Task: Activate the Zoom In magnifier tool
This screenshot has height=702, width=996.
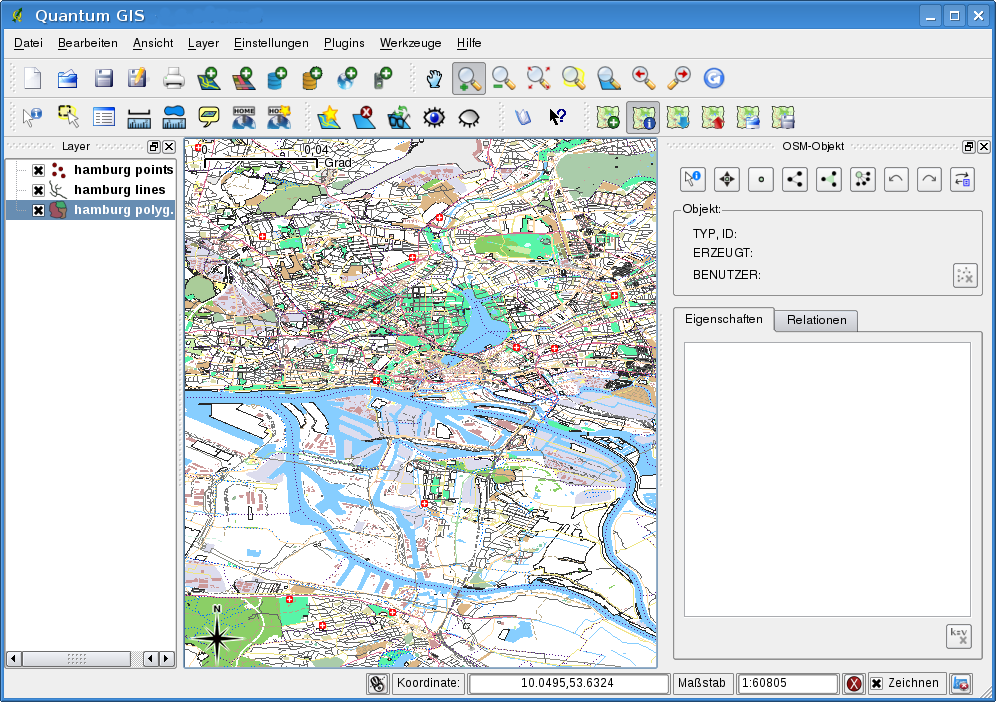Action: point(469,78)
